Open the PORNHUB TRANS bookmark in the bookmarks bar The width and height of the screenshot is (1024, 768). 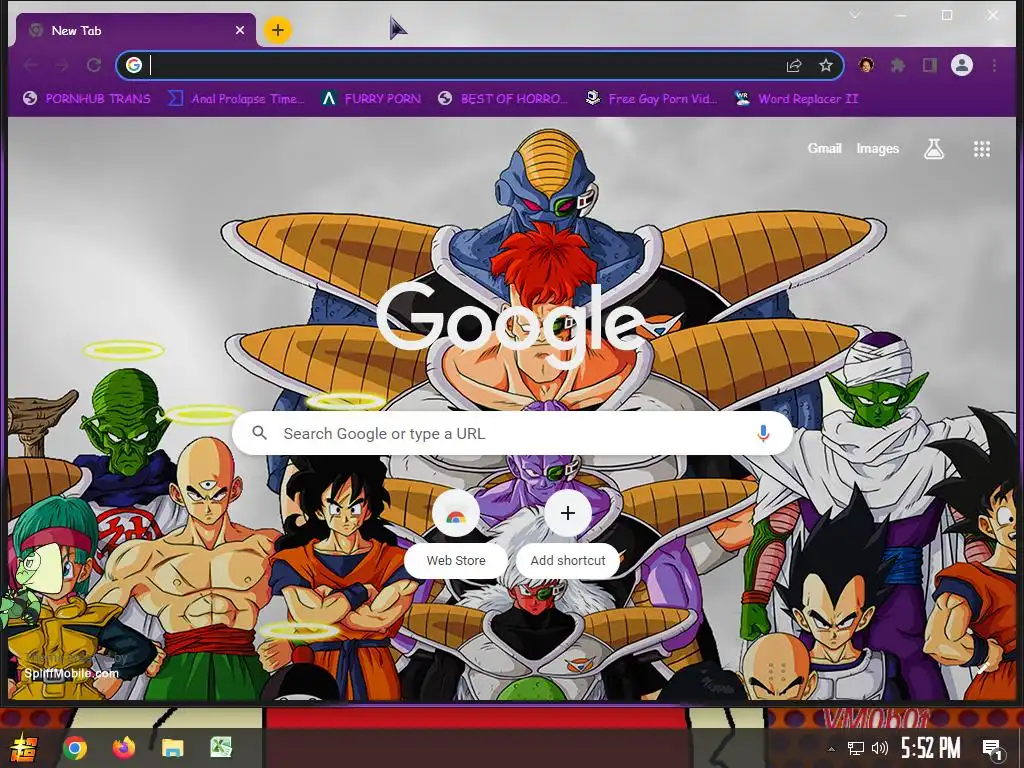[x=86, y=99]
